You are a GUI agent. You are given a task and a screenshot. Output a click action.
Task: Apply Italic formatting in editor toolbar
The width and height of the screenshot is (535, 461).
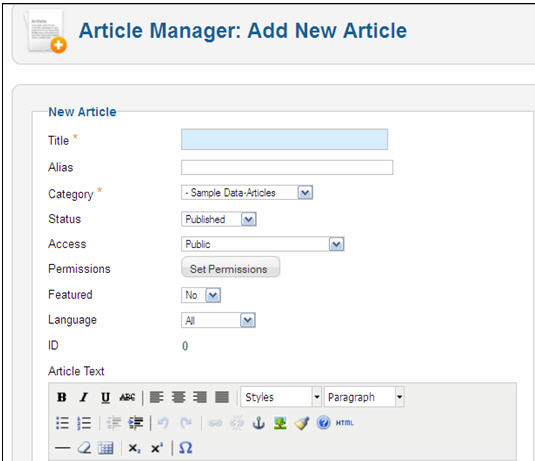(x=83, y=397)
